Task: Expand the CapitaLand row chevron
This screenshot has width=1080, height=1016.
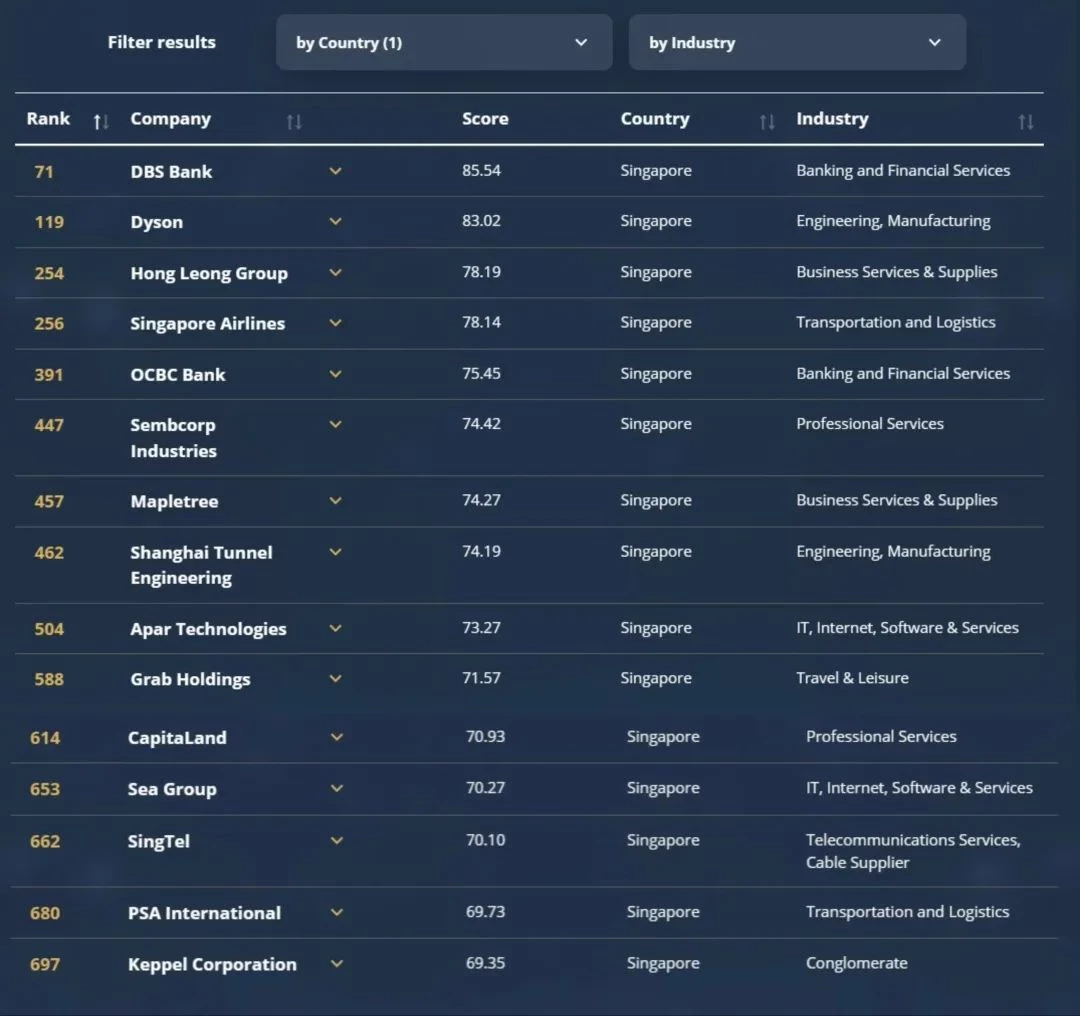Action: tap(337, 737)
